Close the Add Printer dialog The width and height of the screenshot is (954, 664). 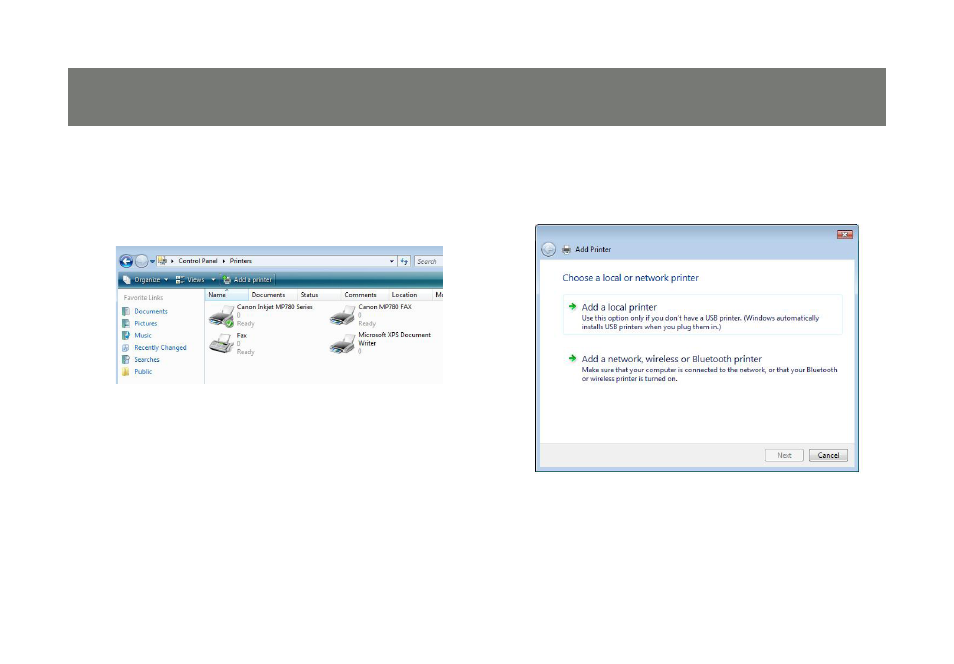click(844, 234)
